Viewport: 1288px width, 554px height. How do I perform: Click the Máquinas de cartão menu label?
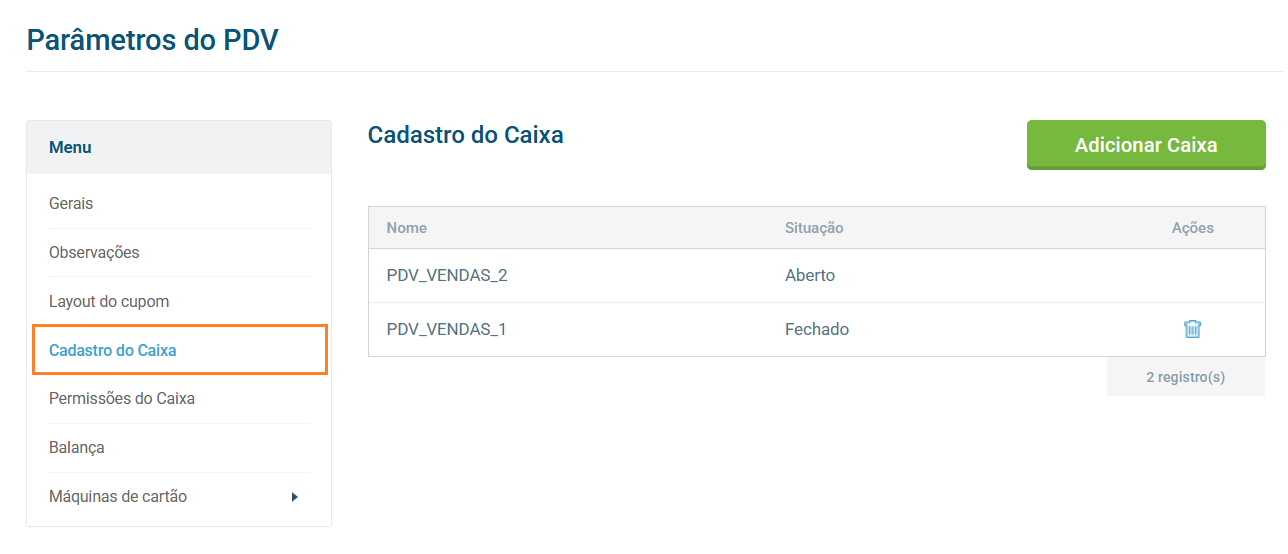click(x=118, y=496)
